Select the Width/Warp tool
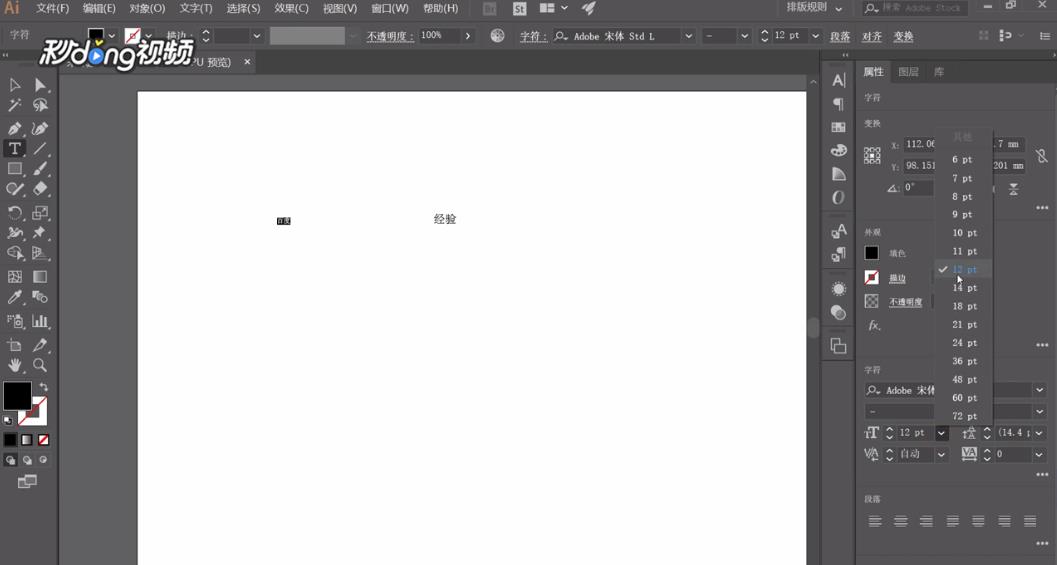Screen dimensions: 1057x565 [15, 233]
